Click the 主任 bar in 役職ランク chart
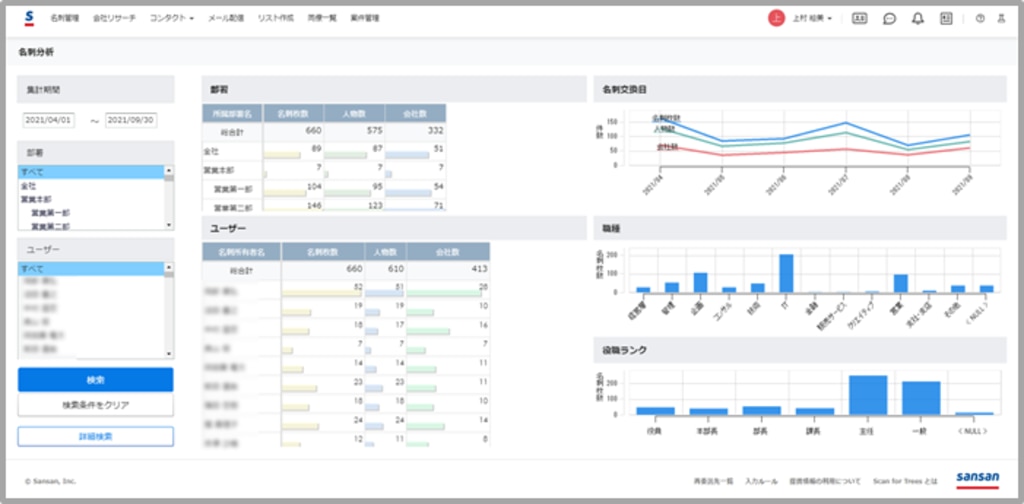This screenshot has height=504, width=1024. (x=868, y=395)
